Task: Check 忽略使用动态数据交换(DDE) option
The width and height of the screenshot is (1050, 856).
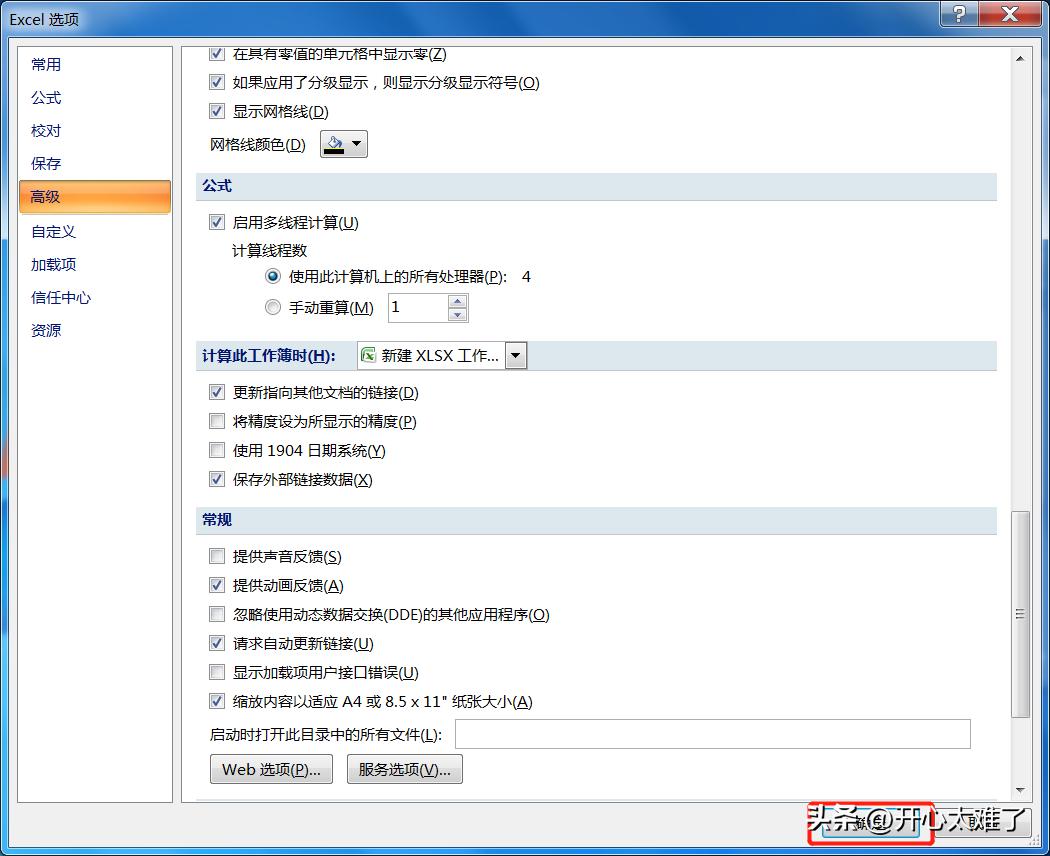Action: pos(216,614)
